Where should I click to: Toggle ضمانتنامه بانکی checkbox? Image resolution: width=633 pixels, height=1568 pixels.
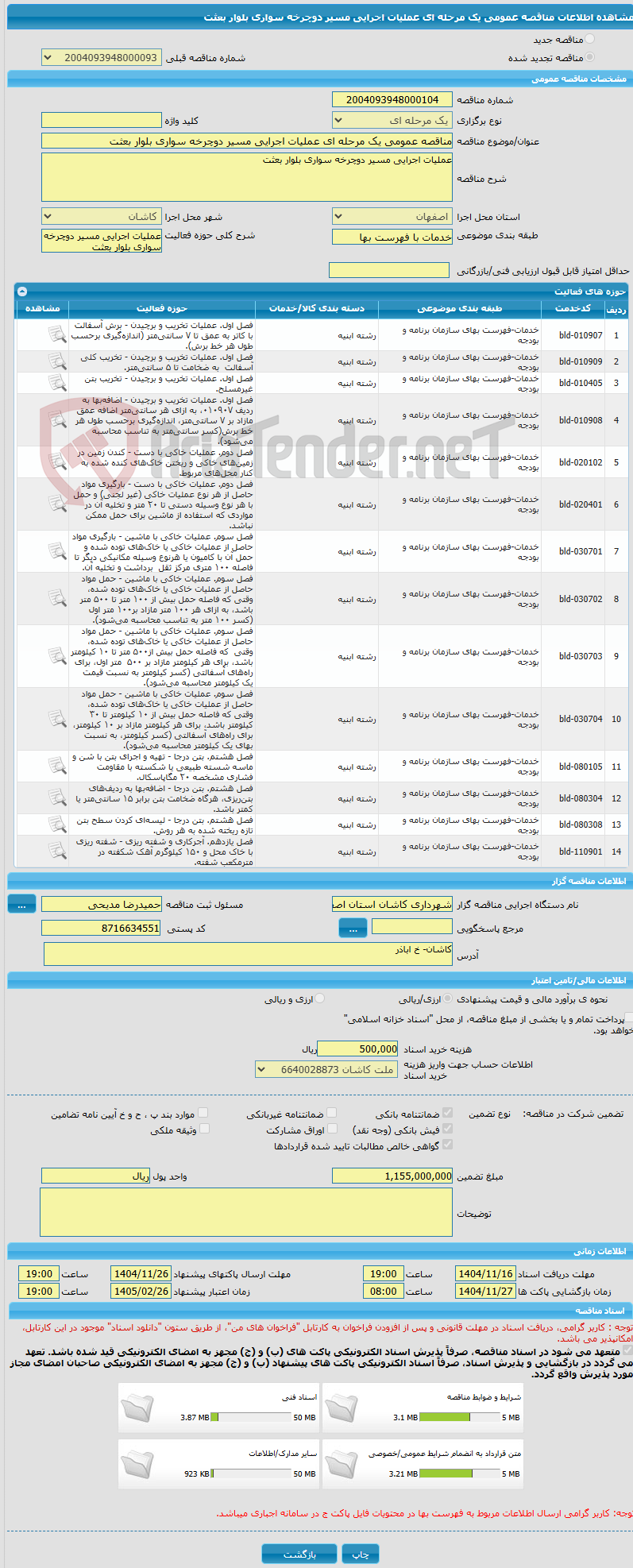447,1113
